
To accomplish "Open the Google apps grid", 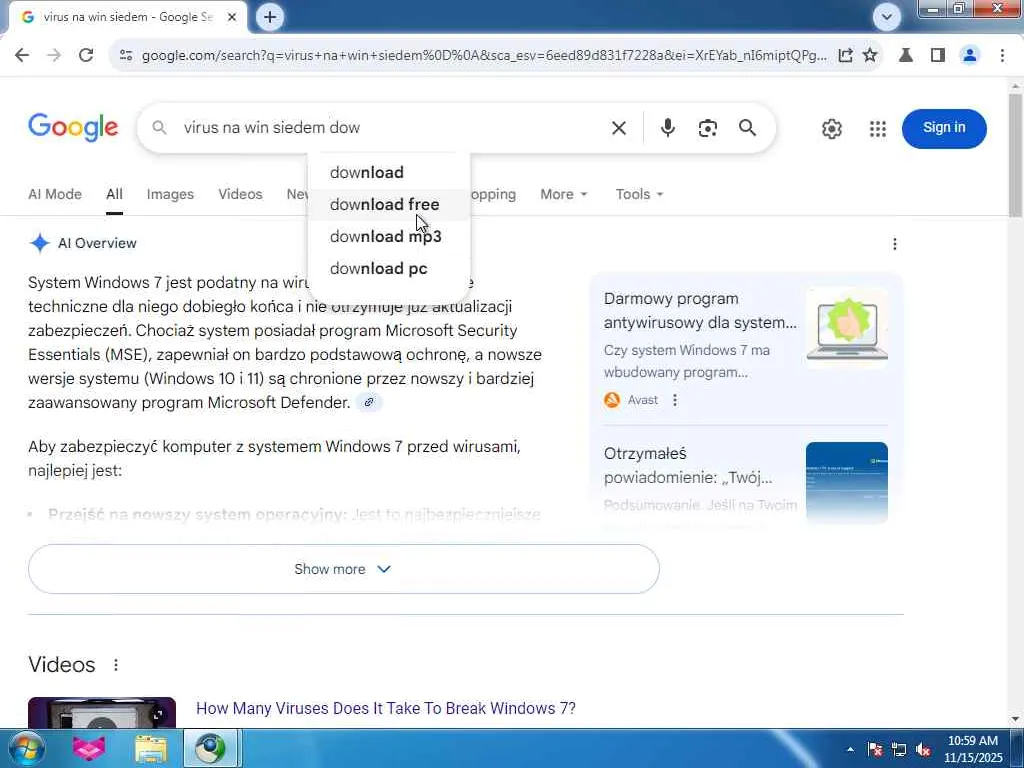I will coord(878,129).
